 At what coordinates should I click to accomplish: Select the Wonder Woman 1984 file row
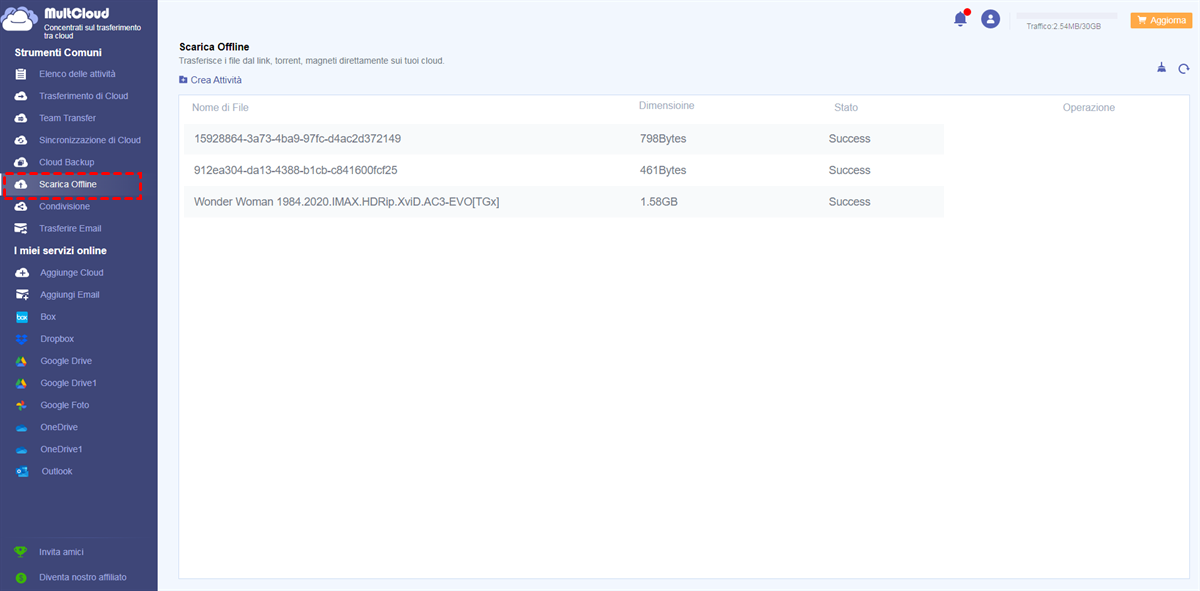(563, 202)
